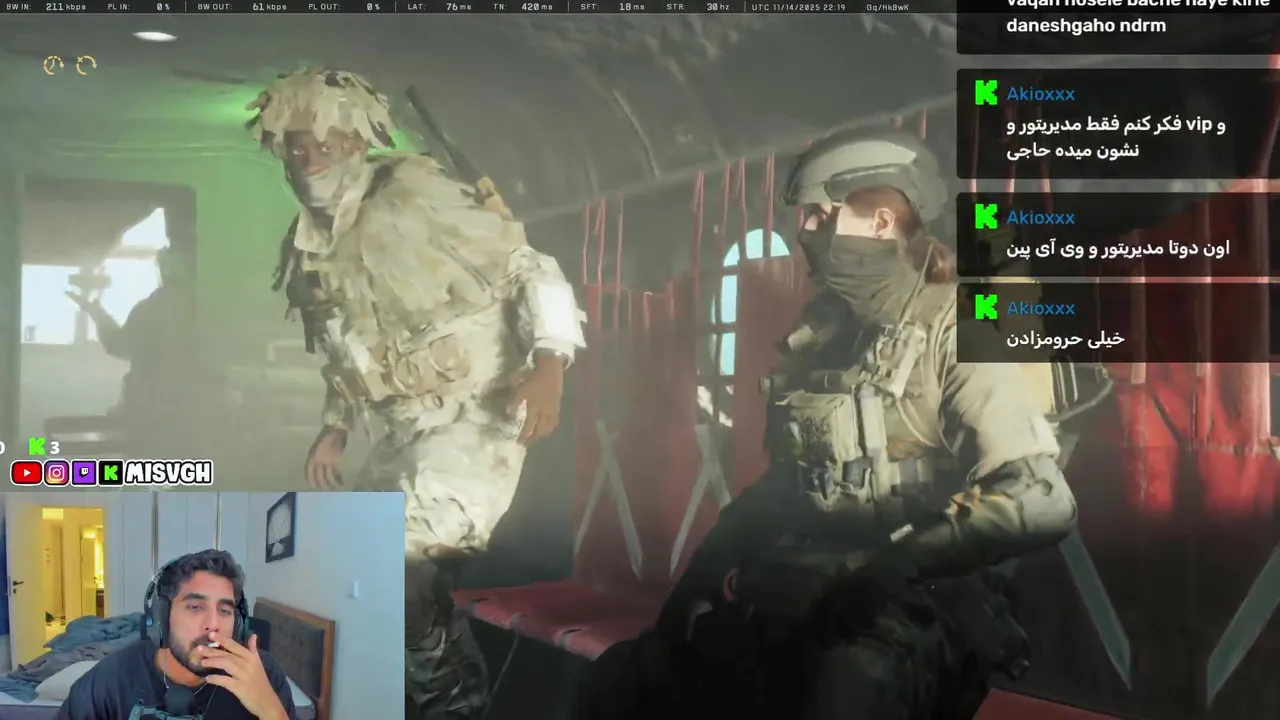Viewport: 1280px width, 720px height.
Task: Click the Instagram icon in the social bar
Action: (x=57, y=473)
